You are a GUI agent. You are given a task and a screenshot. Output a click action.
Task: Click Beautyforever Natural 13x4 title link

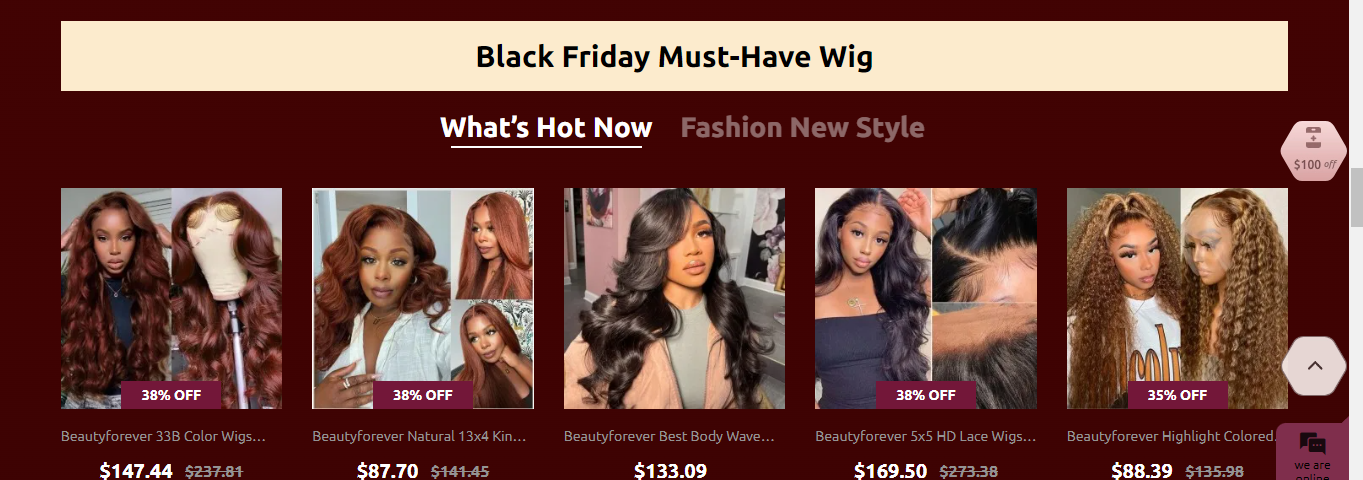click(419, 436)
